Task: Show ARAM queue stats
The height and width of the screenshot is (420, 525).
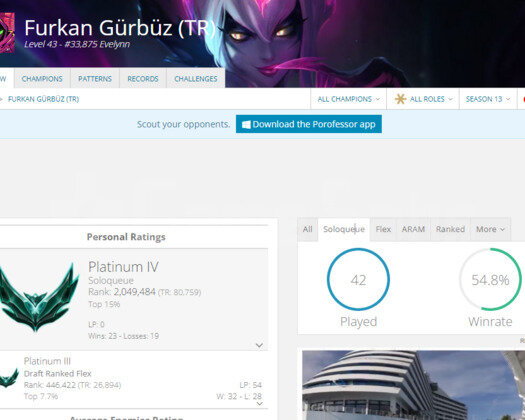Action: [x=413, y=229]
